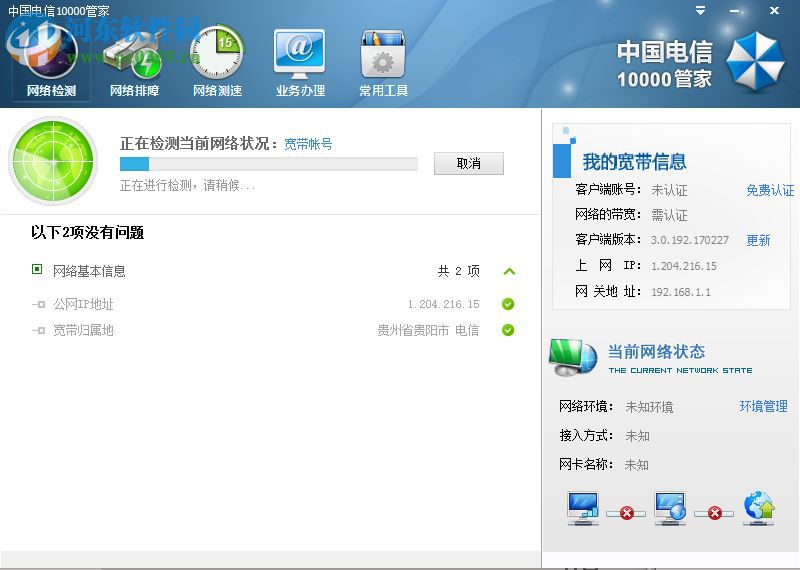This screenshot has width=800, height=570.
Task: Click the 我的宽带信息 panel heading
Action: 635,162
